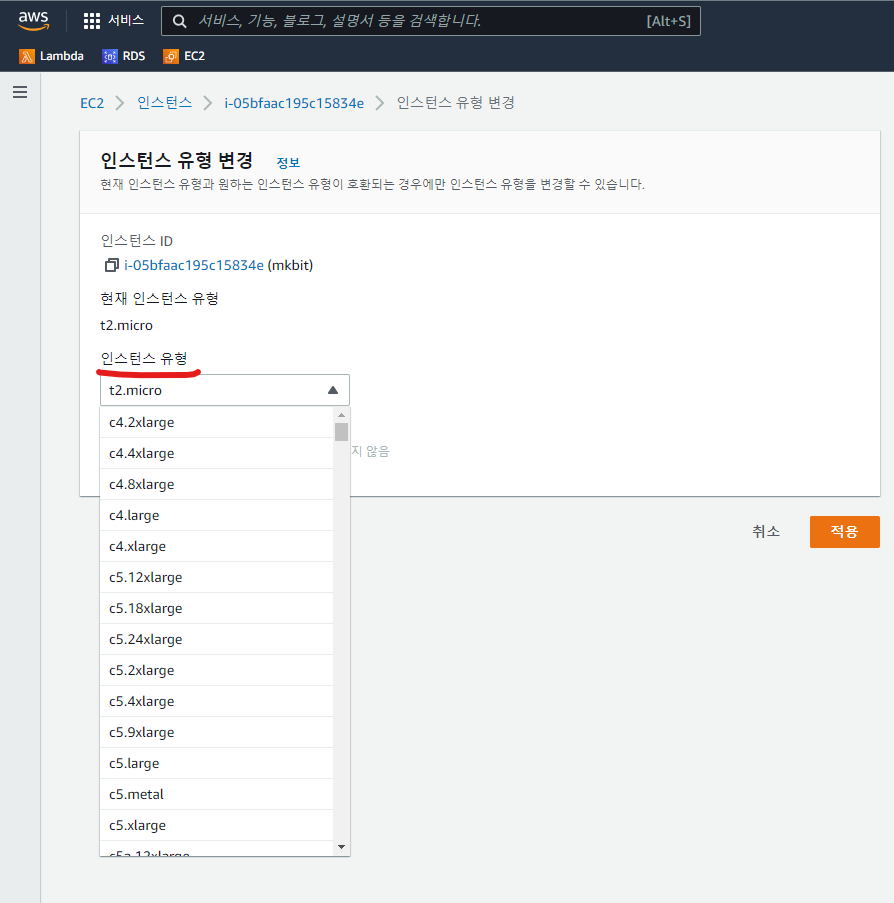Viewport: 894px width, 903px height.
Task: Select c5.24xlarge instance type
Action: pos(217,640)
